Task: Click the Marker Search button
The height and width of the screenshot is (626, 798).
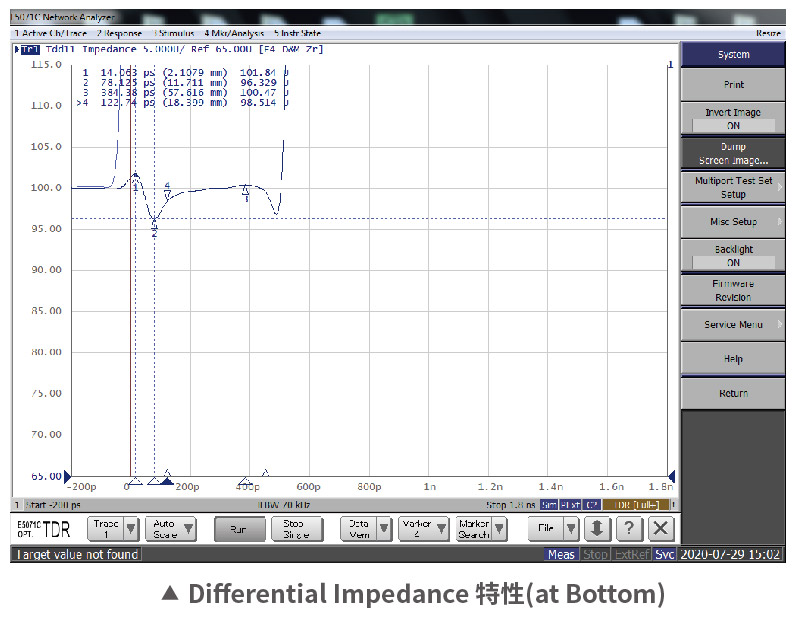Action: pos(475,529)
